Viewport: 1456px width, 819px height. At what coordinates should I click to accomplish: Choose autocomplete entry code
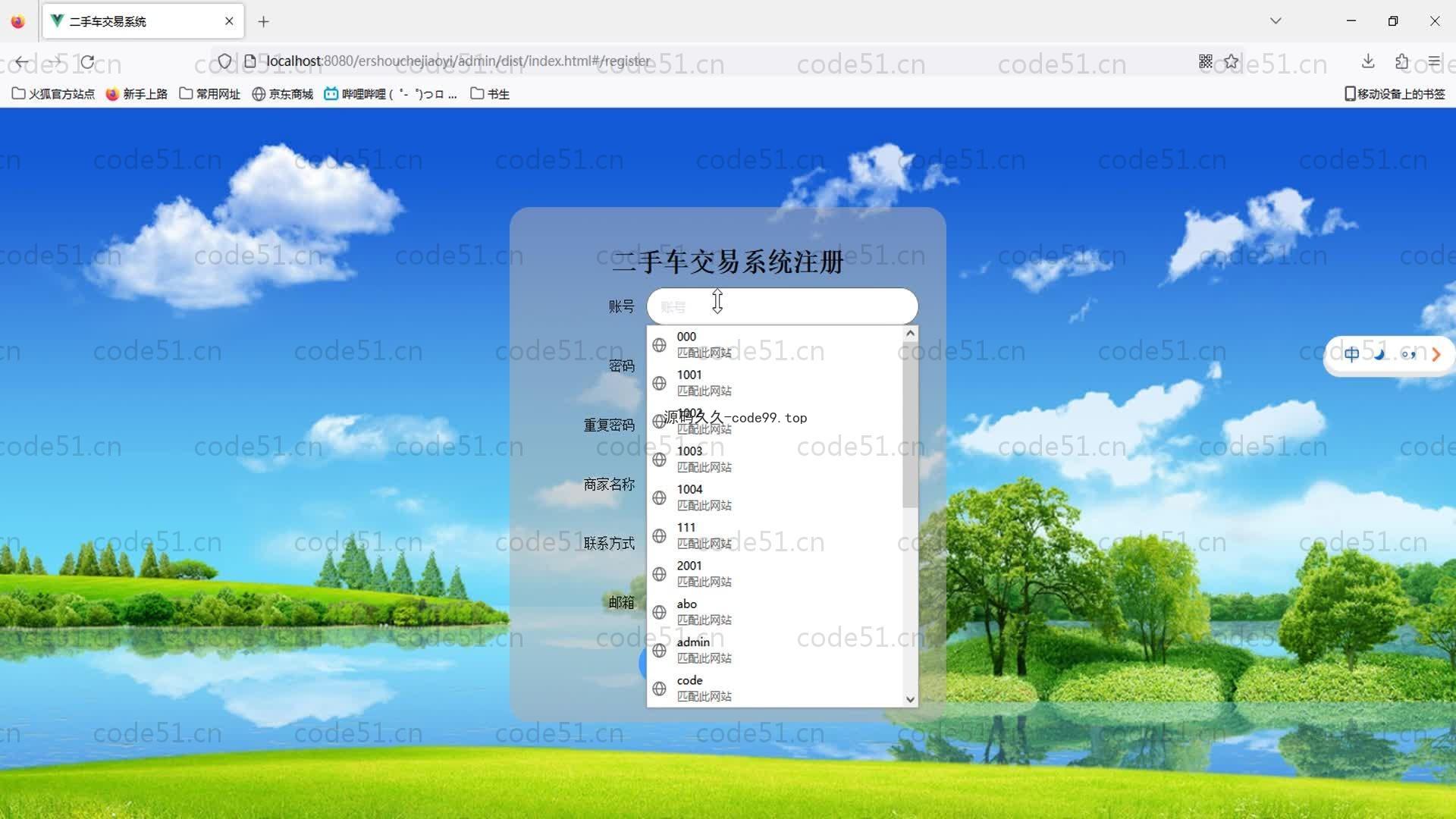[775, 689]
